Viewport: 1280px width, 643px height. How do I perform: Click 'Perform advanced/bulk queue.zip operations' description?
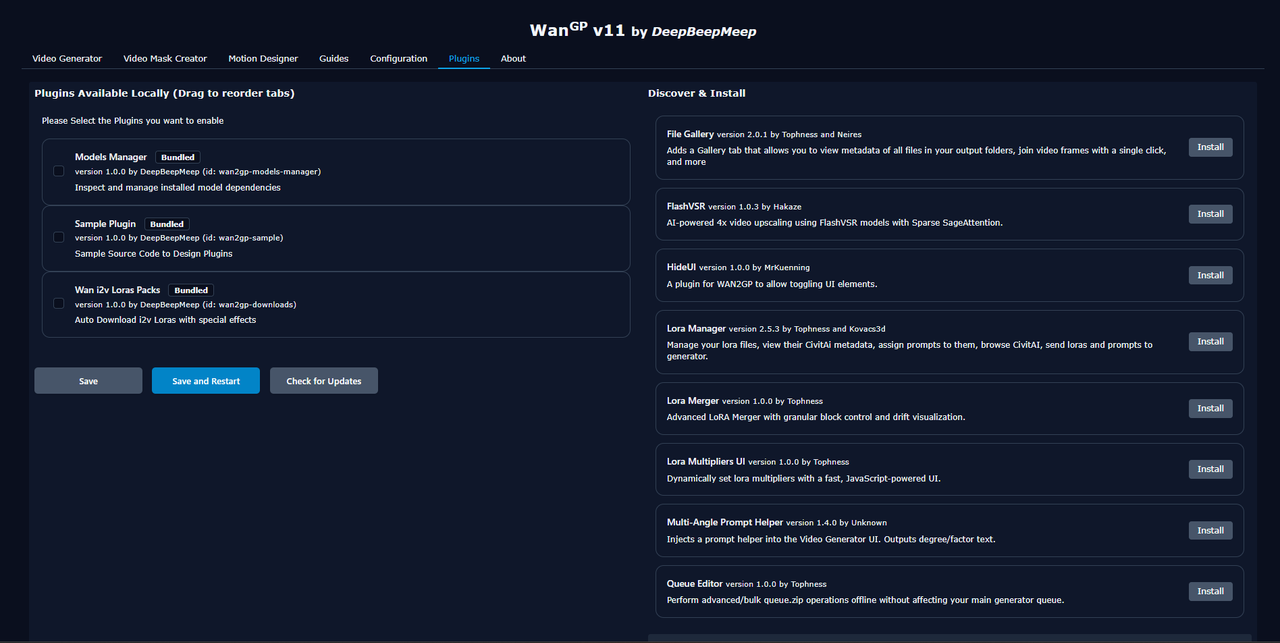pyautogui.click(x=865, y=600)
